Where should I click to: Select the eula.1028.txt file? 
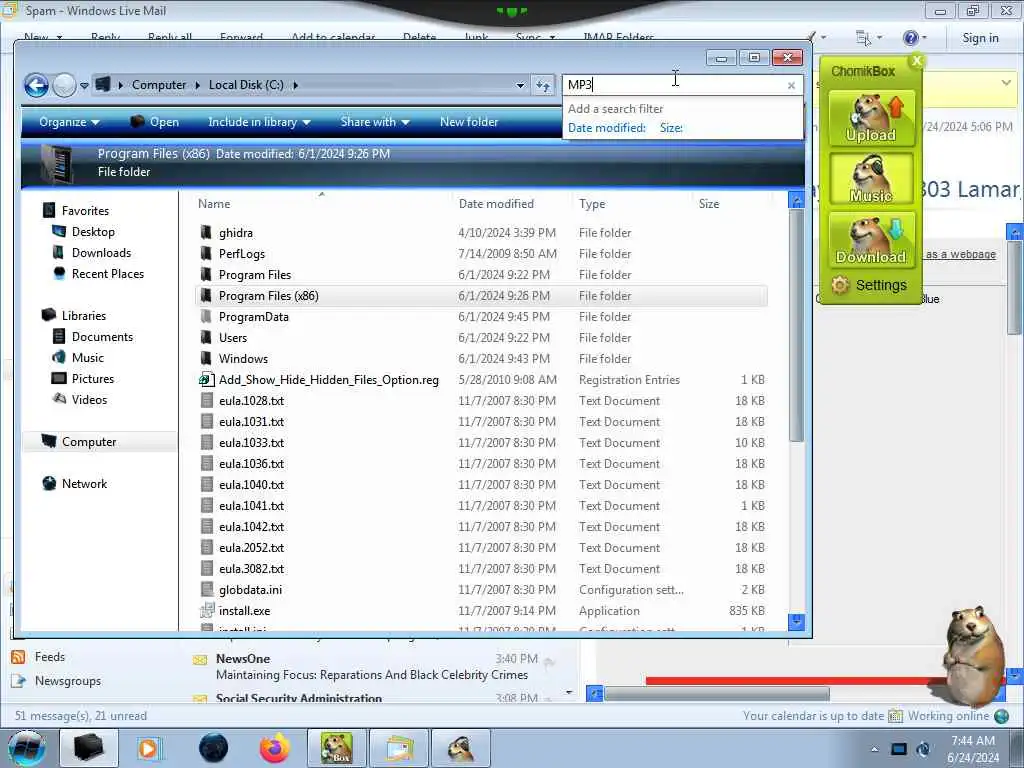point(251,401)
